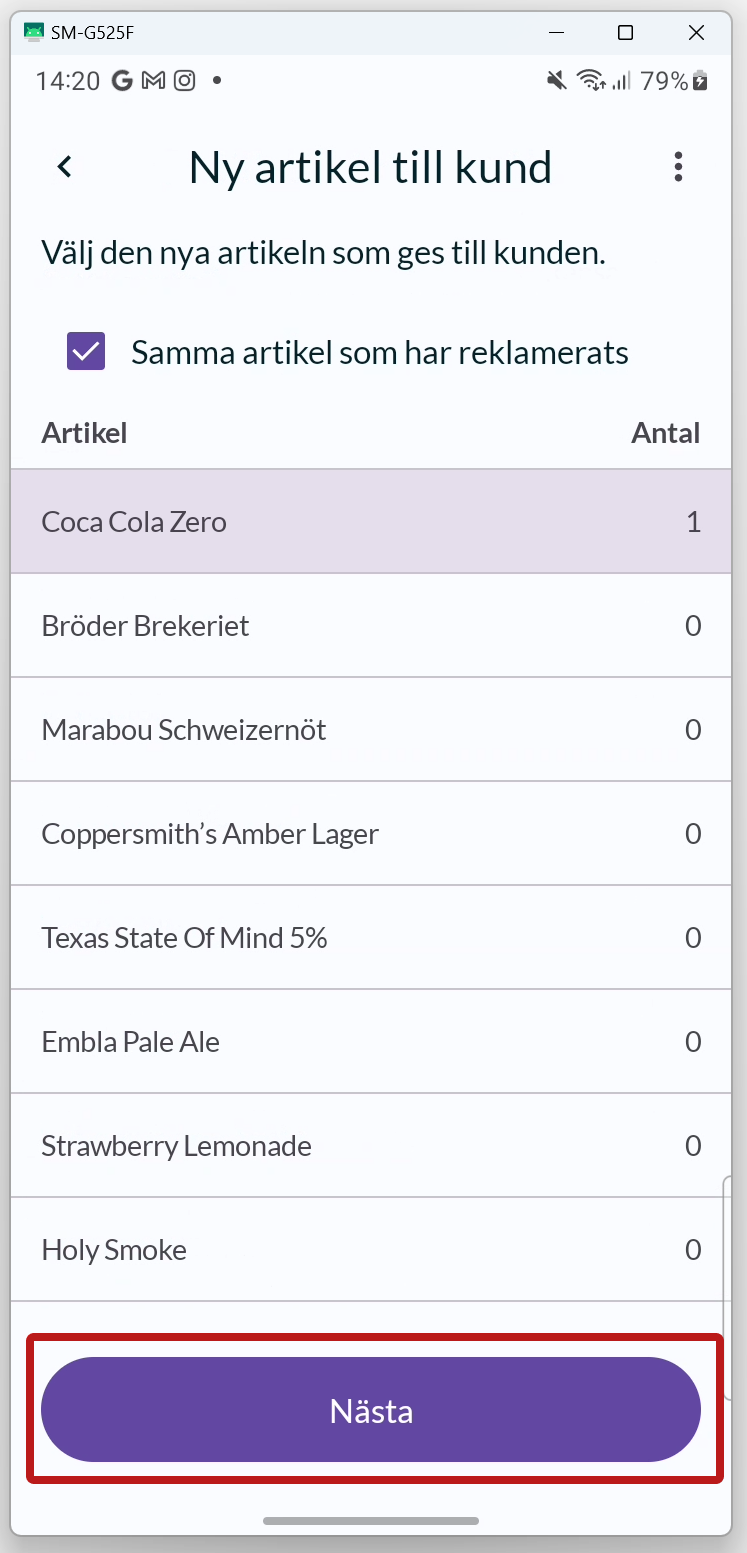Open the three-dot overflow menu
Viewport: 747px width, 1553px height.
(678, 167)
